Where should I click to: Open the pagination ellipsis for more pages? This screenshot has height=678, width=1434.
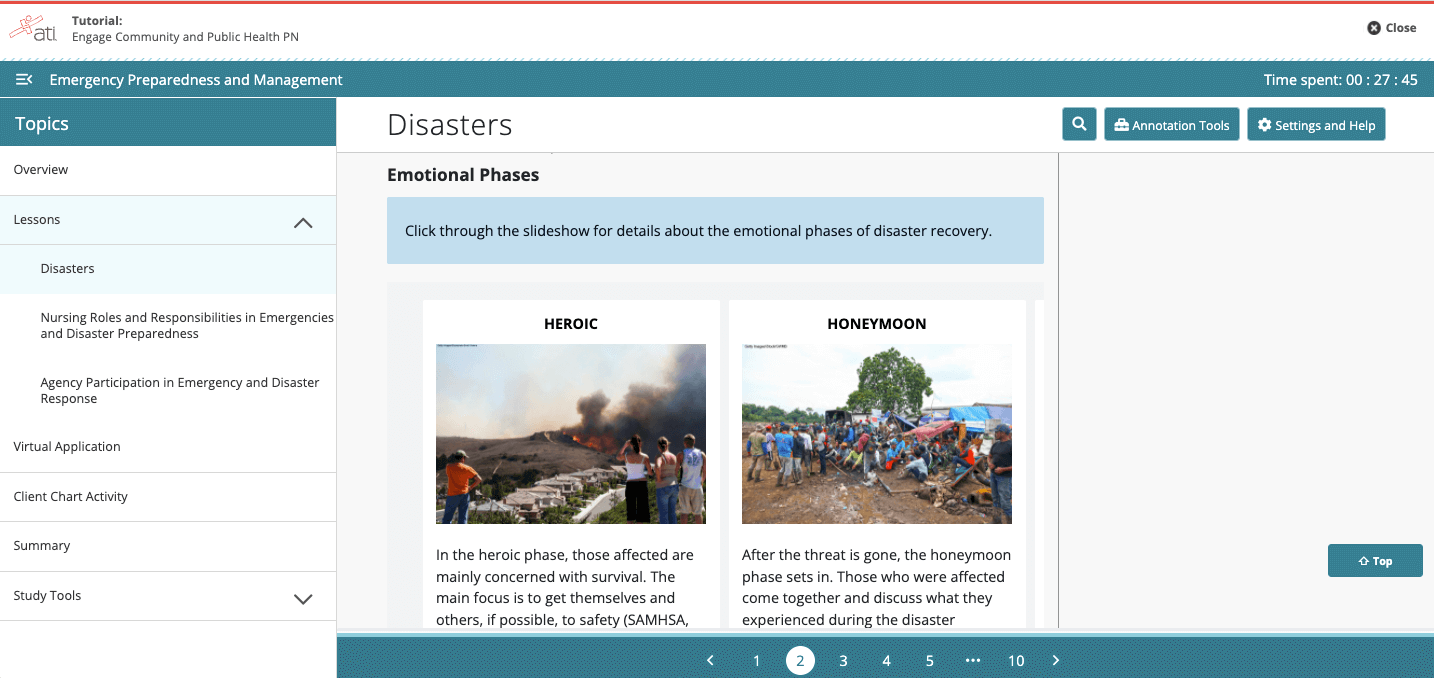[972, 660]
